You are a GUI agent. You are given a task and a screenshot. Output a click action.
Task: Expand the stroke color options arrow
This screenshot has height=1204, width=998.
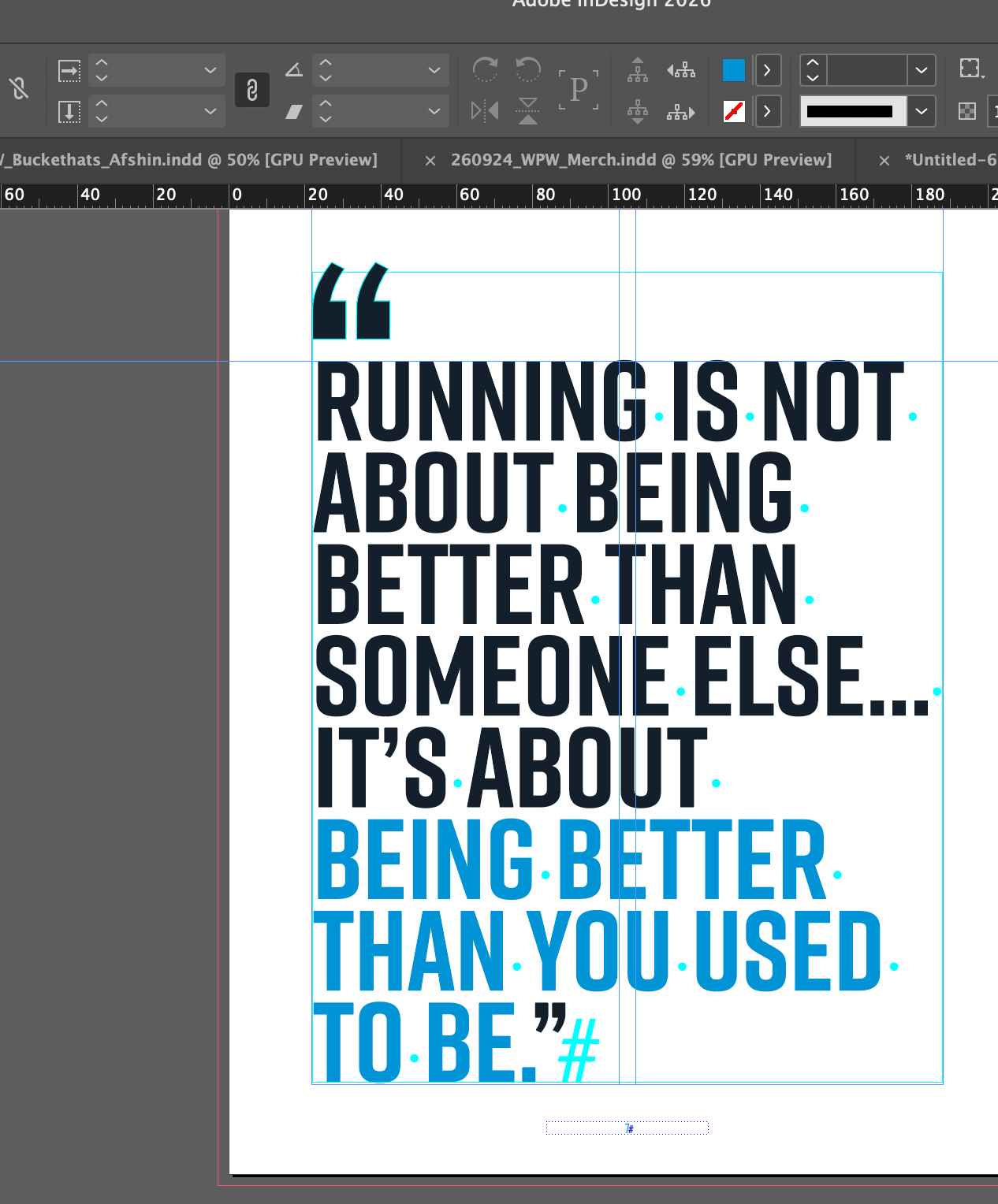pos(767,111)
